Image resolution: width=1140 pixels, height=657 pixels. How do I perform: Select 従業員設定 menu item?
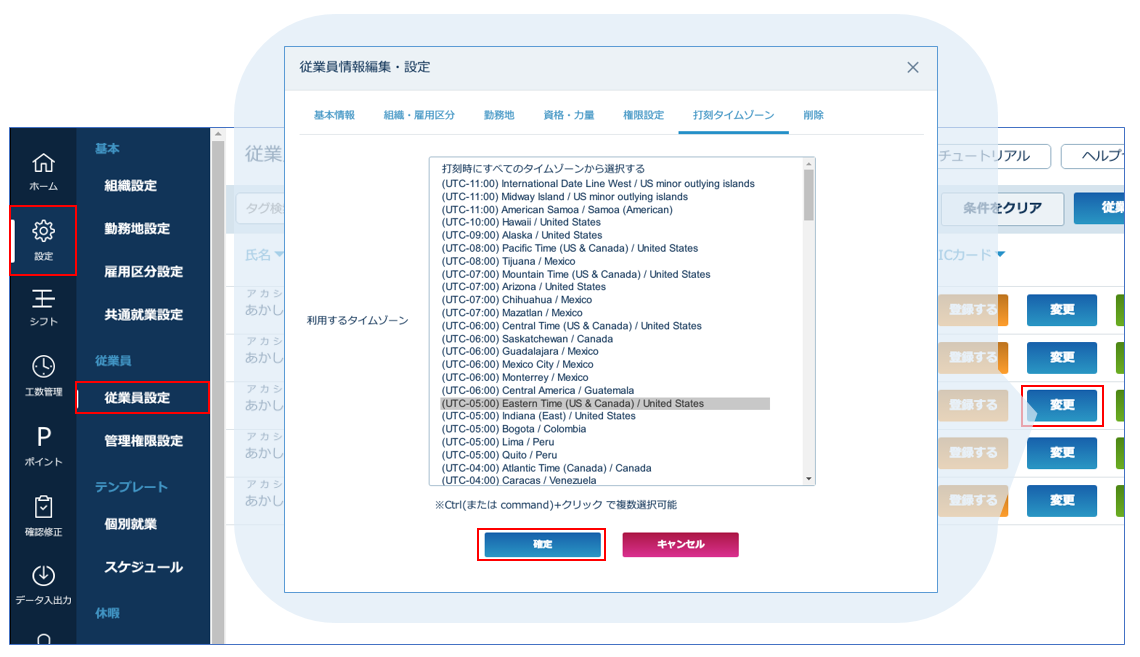[142, 398]
